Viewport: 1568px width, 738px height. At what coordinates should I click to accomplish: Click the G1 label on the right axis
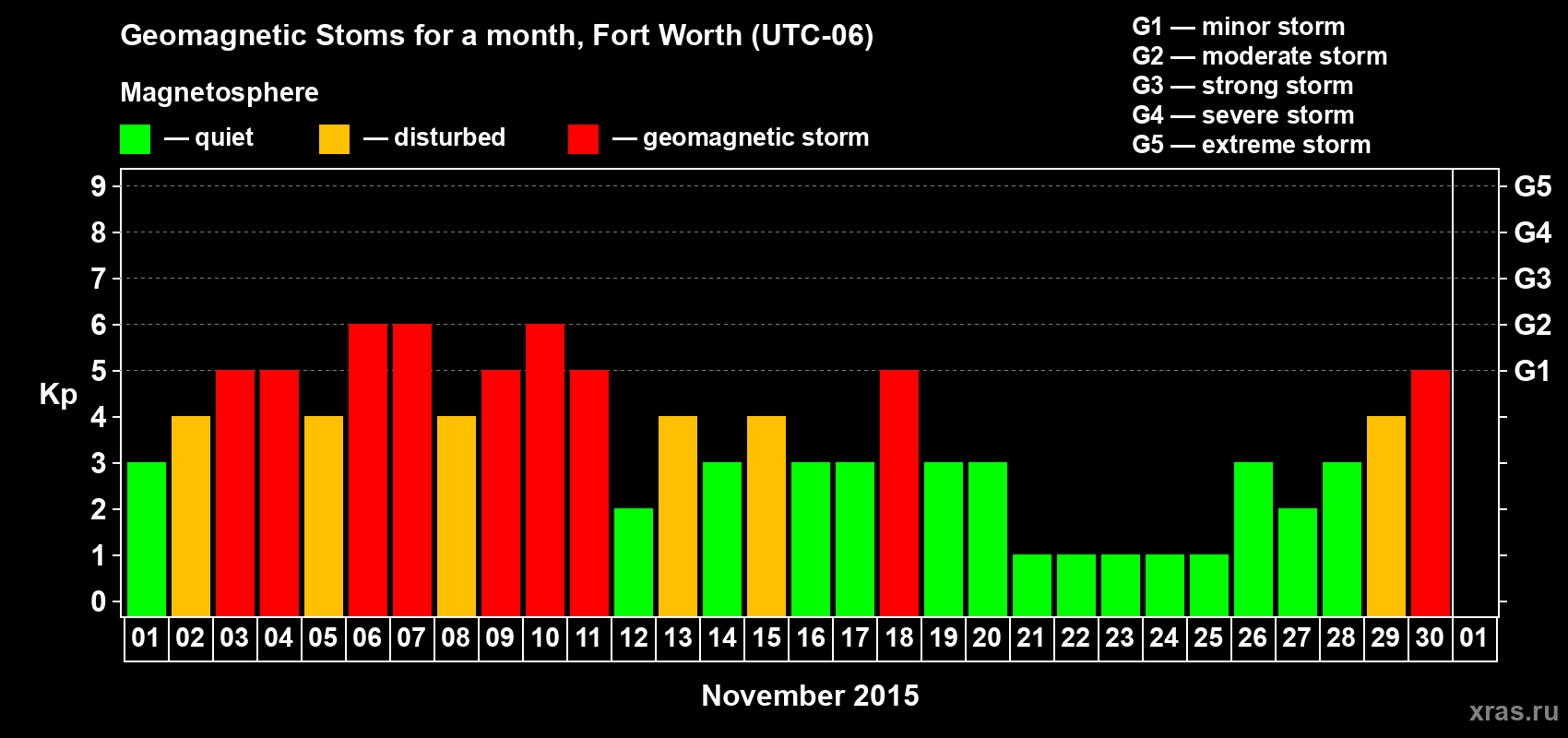(x=1533, y=371)
